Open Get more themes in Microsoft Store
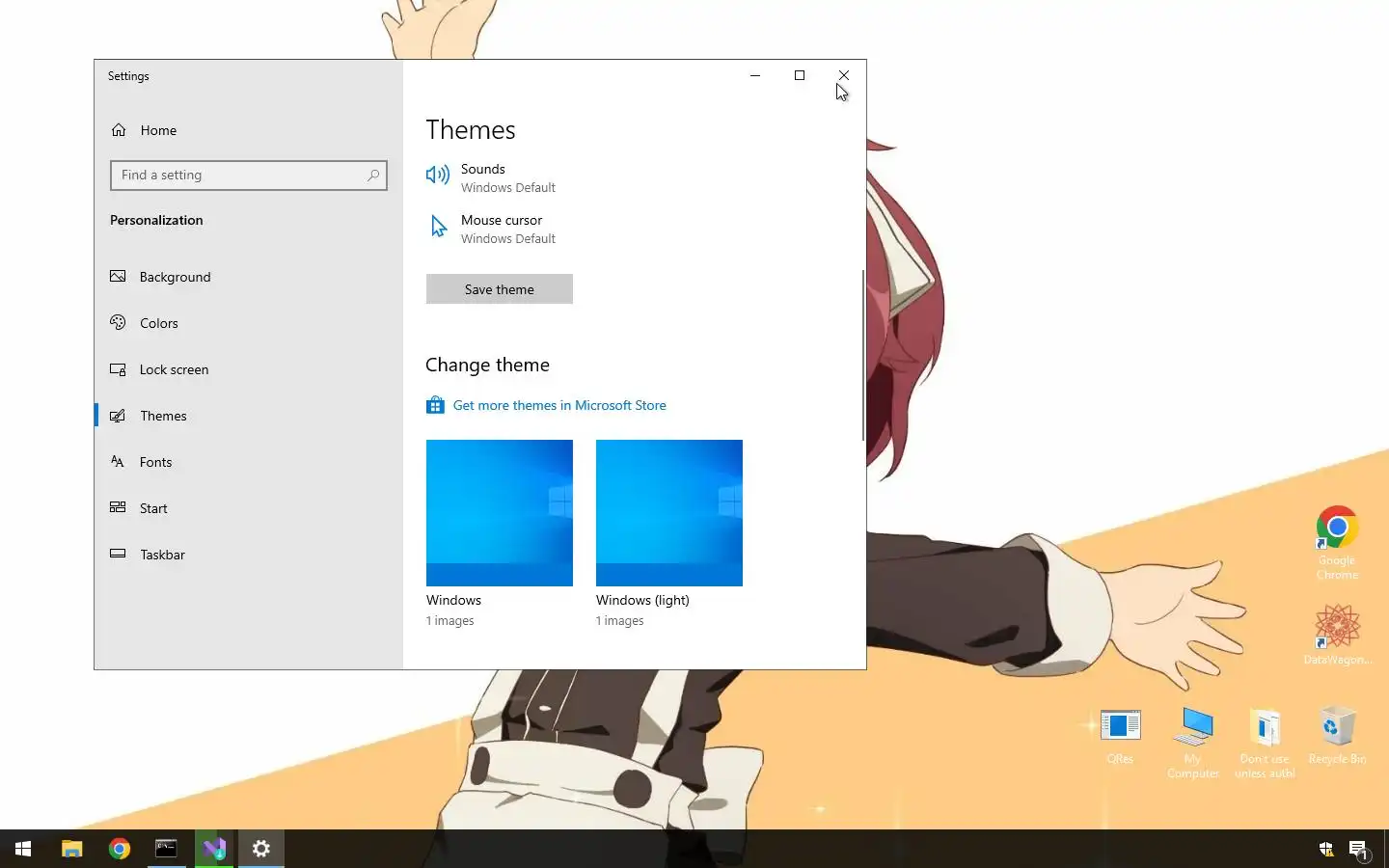 pyautogui.click(x=559, y=405)
